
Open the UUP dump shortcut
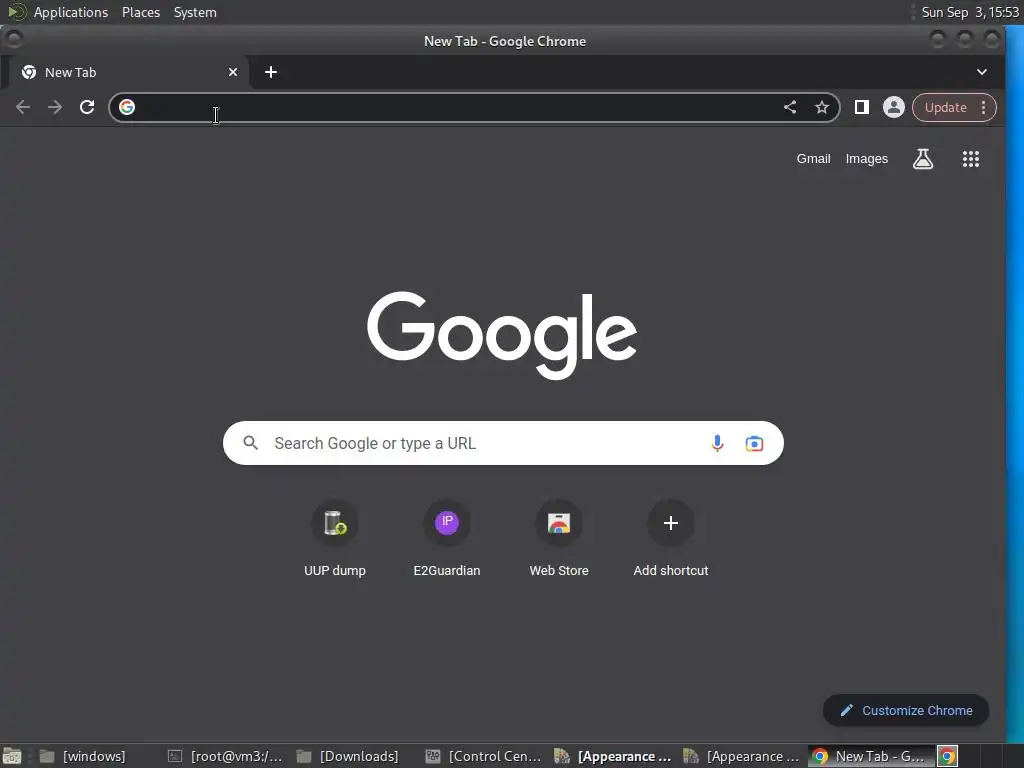[334, 539]
